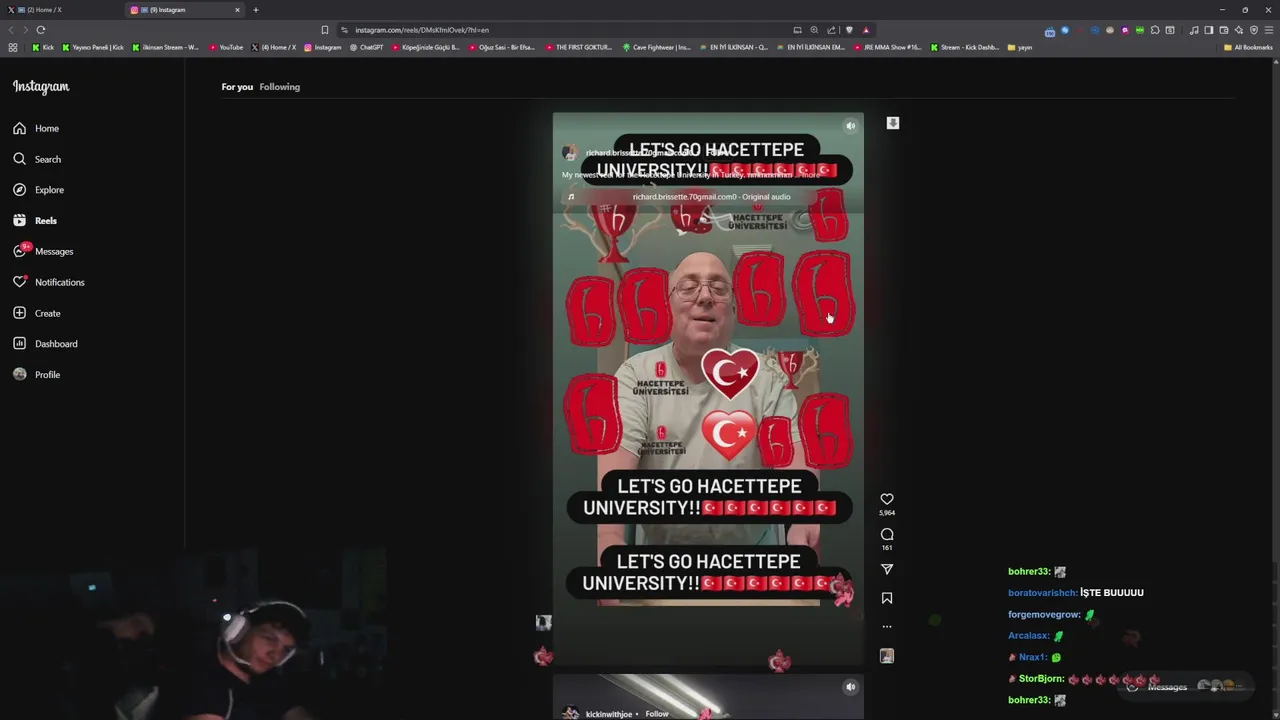
Task: Go back in the browser
Action: tap(11, 30)
